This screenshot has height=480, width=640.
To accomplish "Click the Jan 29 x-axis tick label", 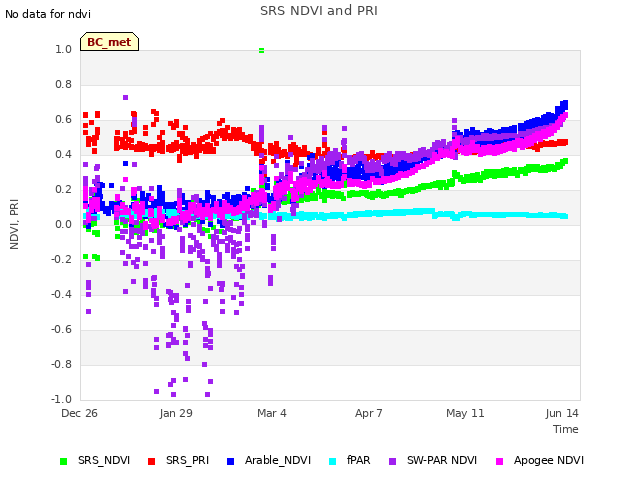I will [176, 413].
